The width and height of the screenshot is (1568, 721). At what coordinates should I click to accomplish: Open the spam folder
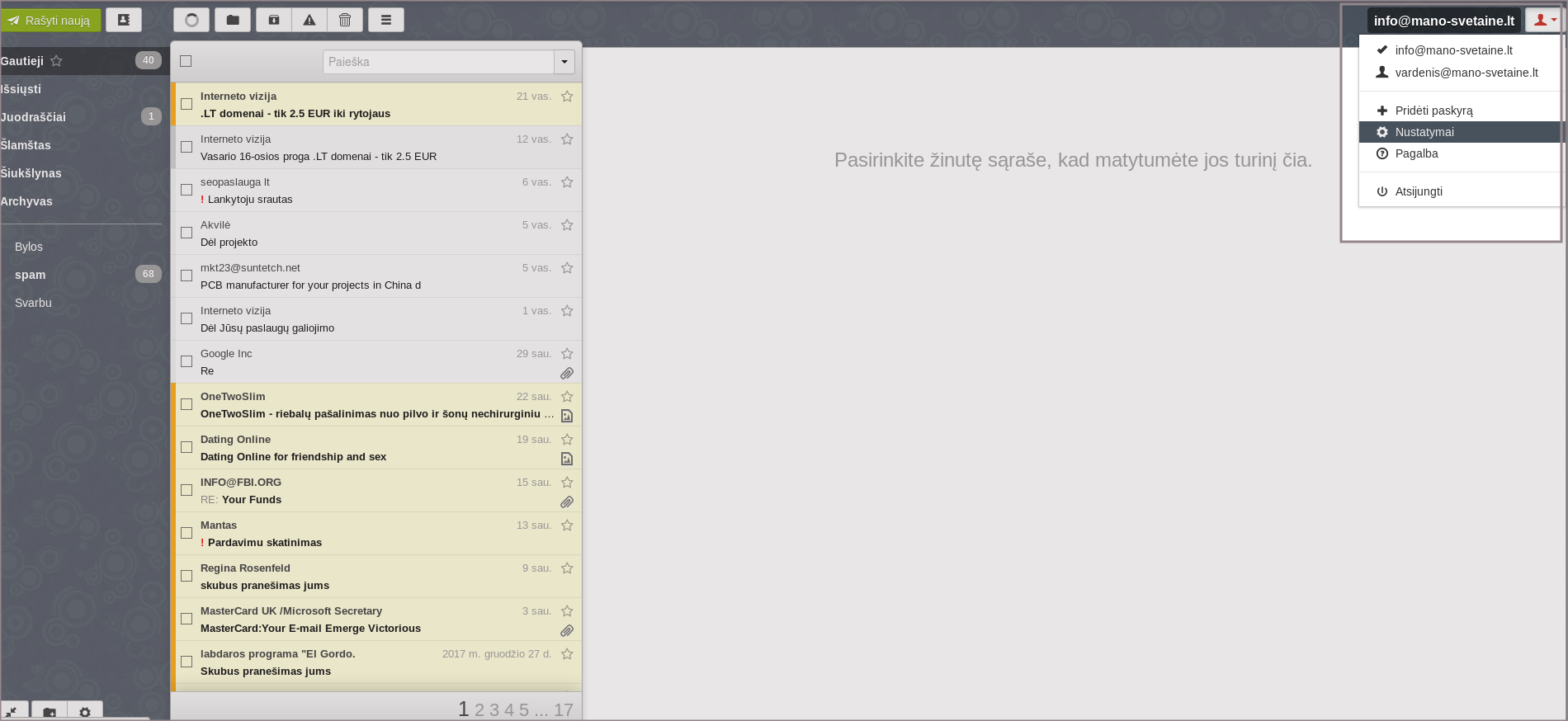[x=31, y=275]
